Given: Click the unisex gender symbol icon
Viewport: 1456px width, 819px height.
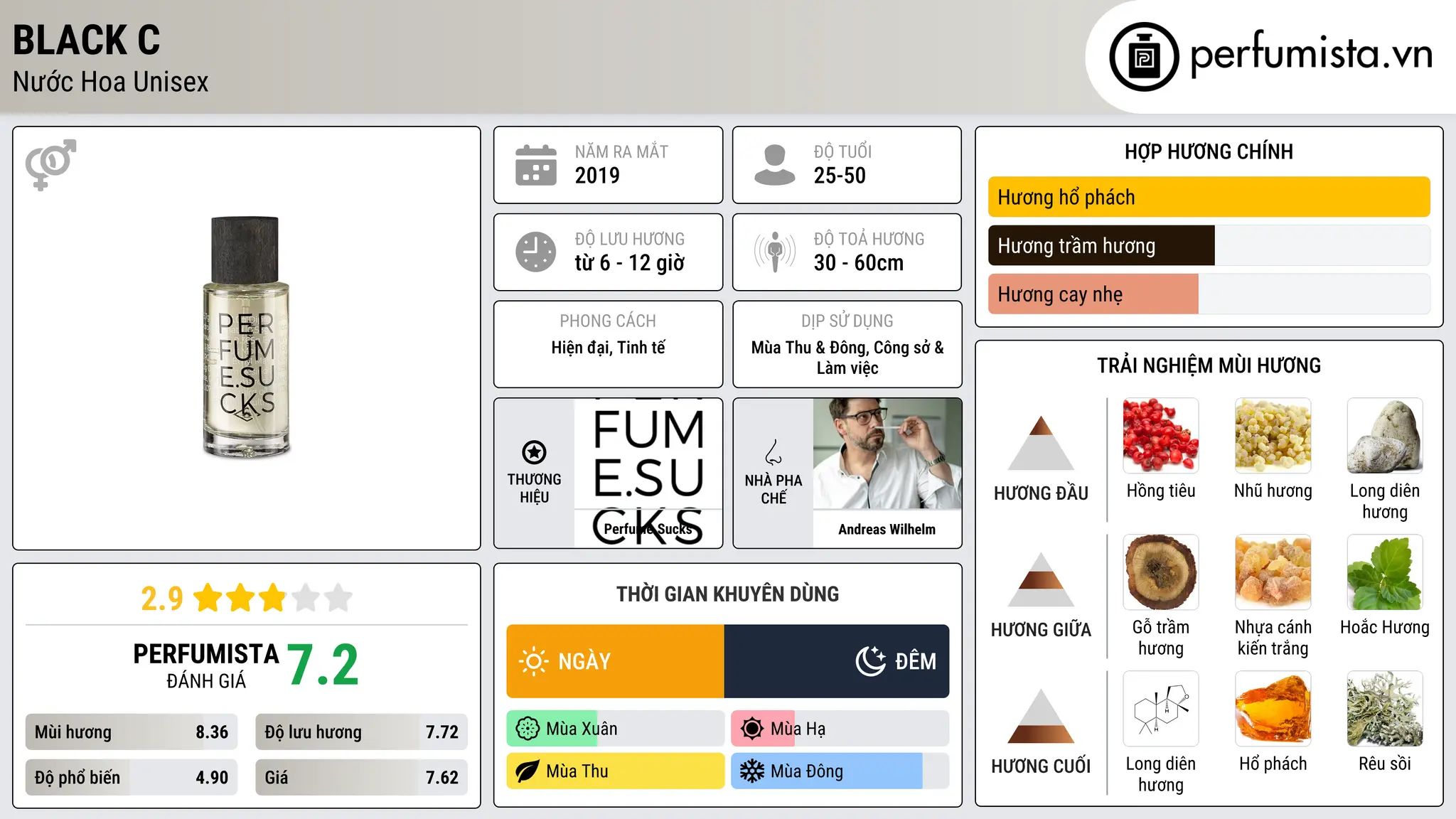Looking at the screenshot, I should point(50,164).
